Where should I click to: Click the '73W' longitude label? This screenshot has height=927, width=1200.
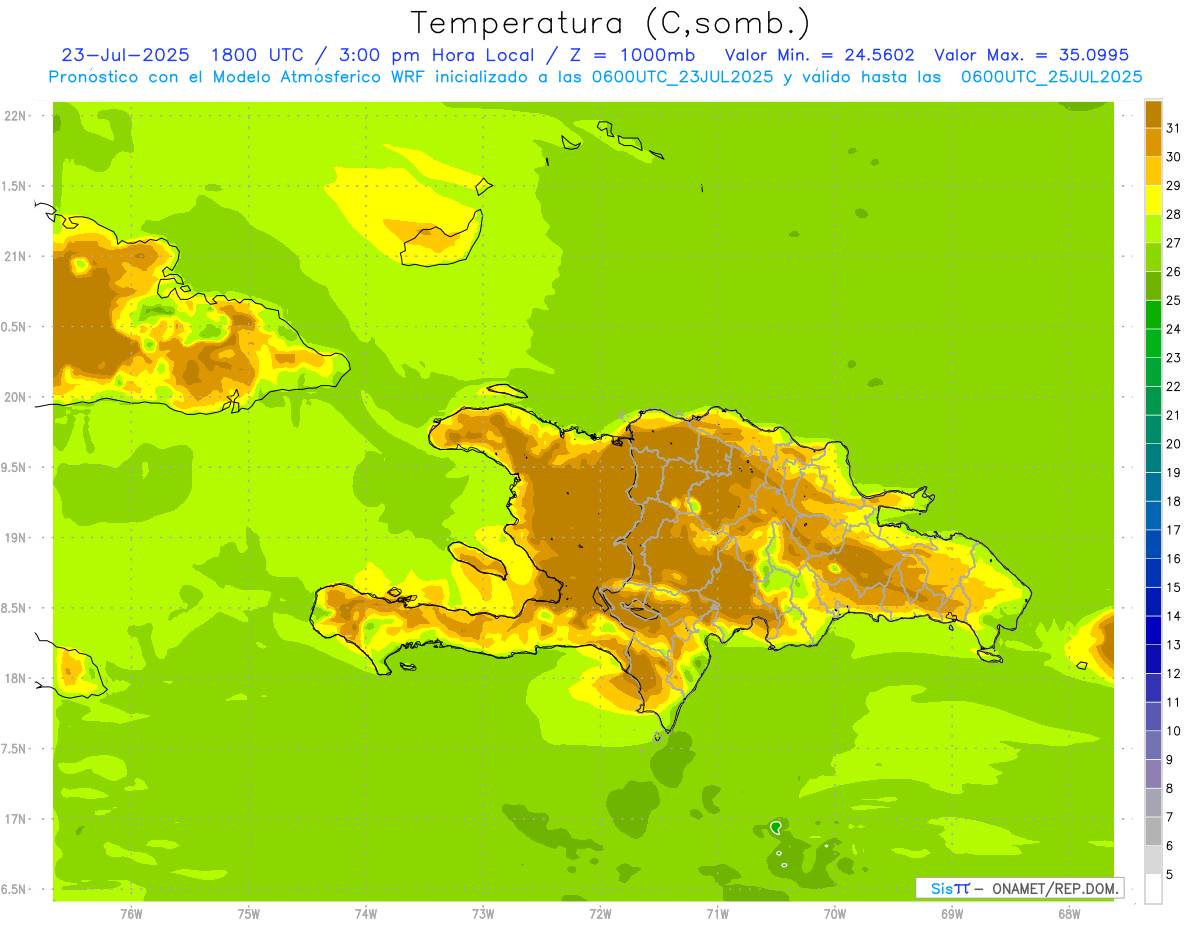pyautogui.click(x=483, y=914)
